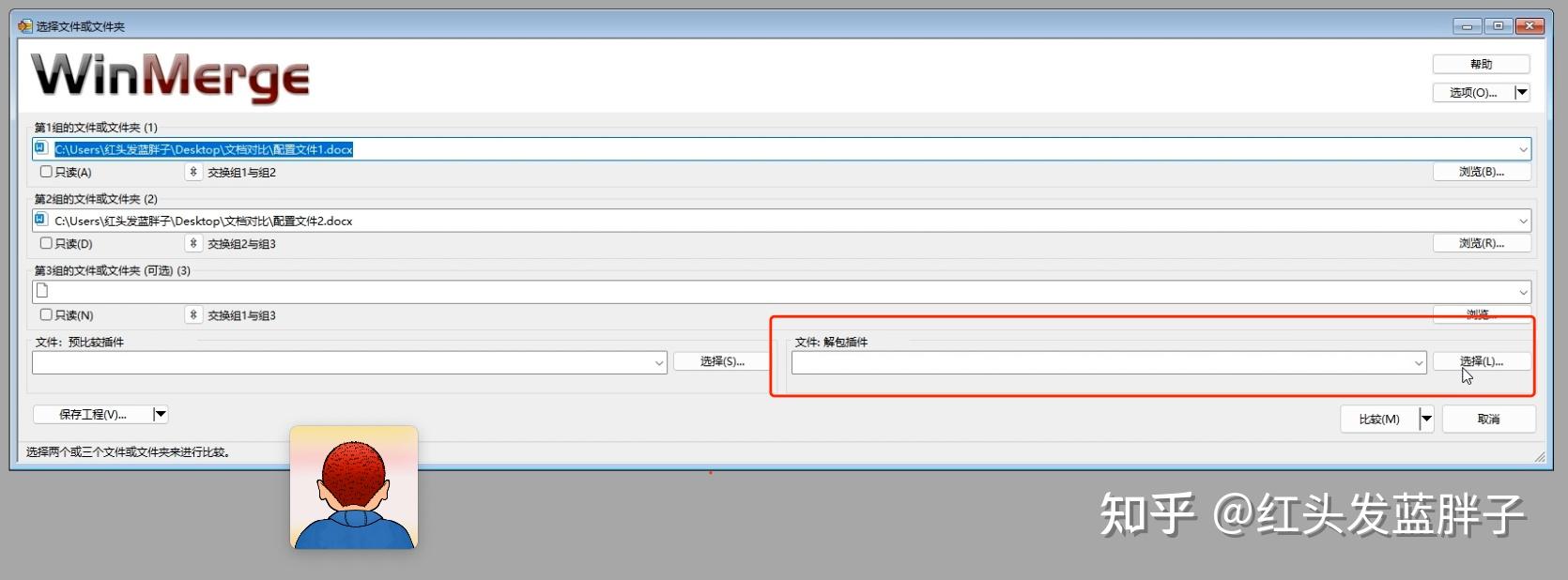The width and height of the screenshot is (1568, 580).
Task: Enable the 只读(A) read-only checkbox
Action: (46, 172)
